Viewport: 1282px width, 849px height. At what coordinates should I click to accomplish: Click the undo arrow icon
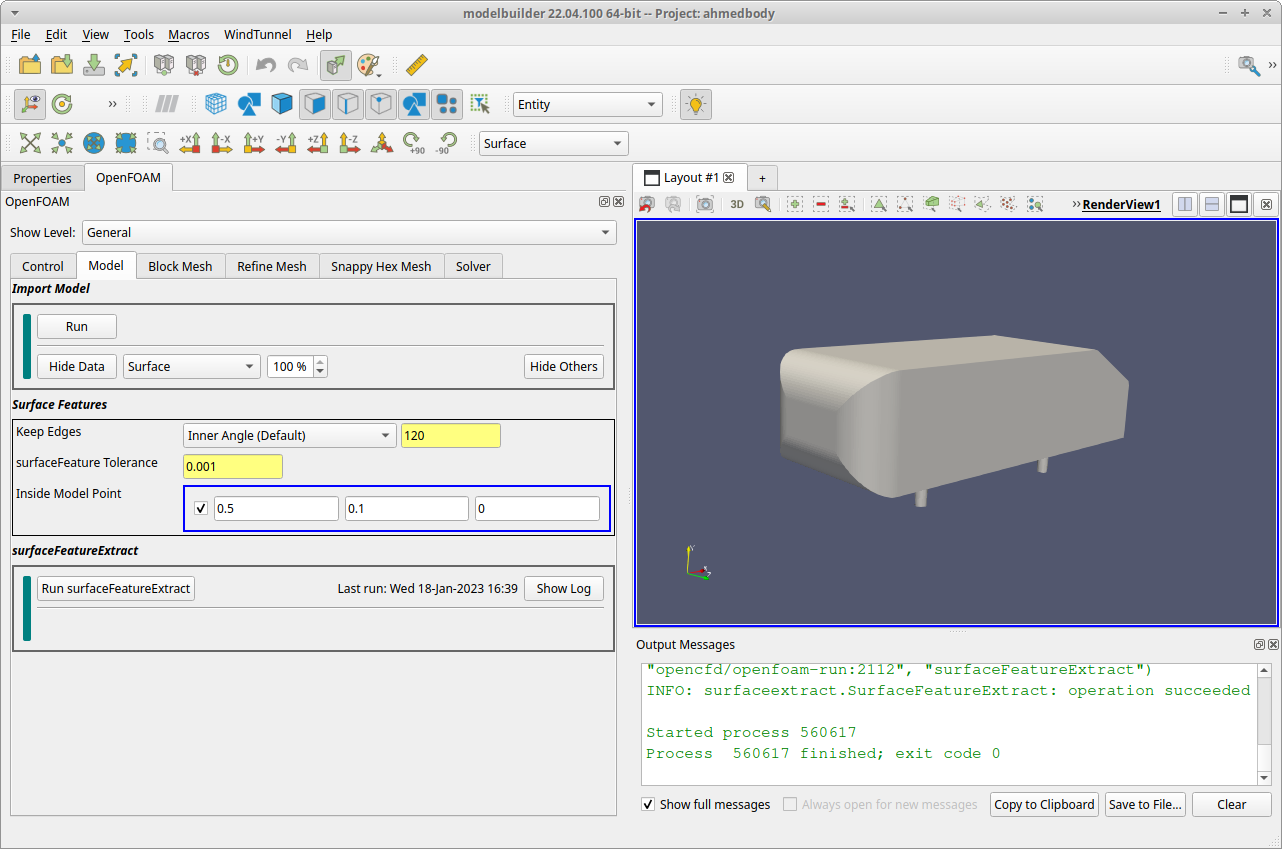pyautogui.click(x=265, y=65)
